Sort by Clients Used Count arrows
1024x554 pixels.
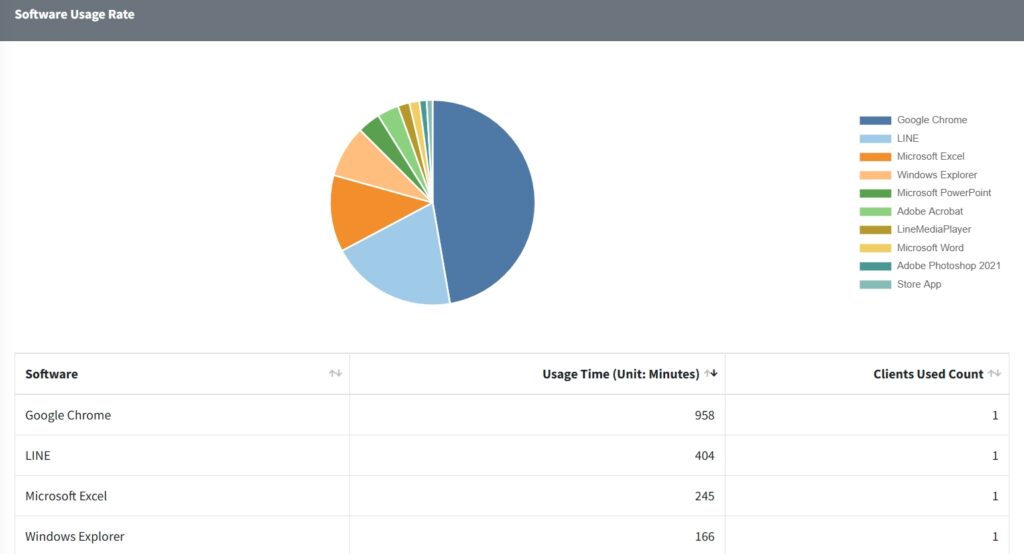coord(994,373)
